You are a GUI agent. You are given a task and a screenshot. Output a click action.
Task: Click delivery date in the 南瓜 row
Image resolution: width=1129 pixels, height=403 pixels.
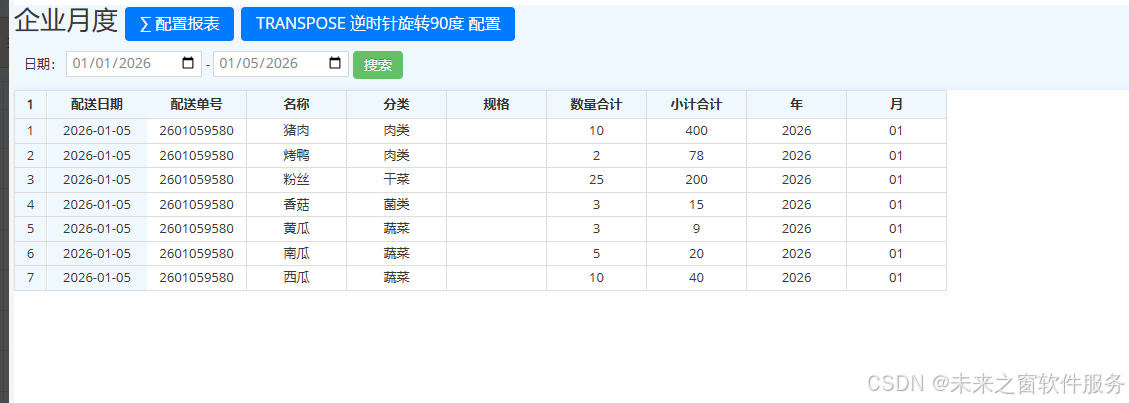coord(97,253)
